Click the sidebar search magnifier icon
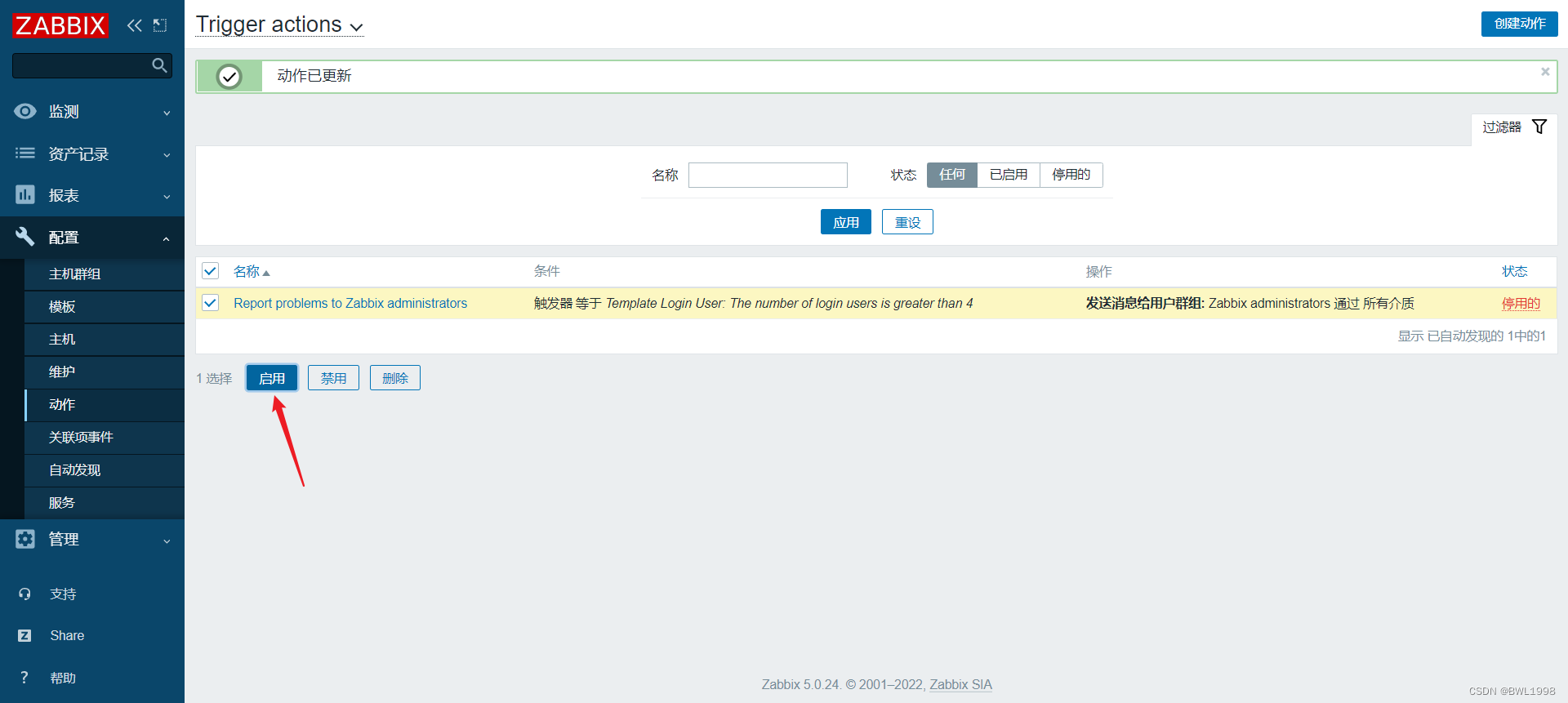1568x703 pixels. pos(159,65)
